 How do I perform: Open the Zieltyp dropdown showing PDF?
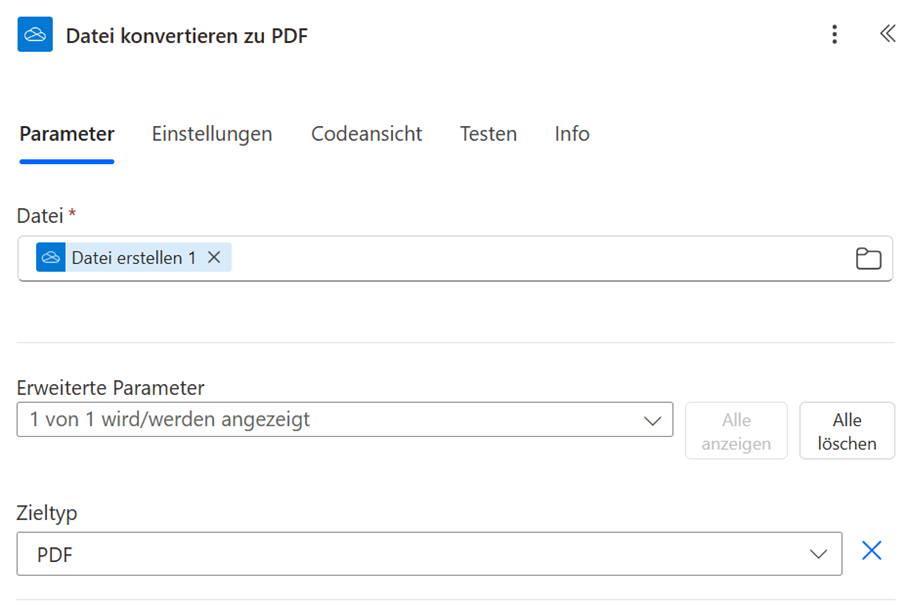(428, 554)
